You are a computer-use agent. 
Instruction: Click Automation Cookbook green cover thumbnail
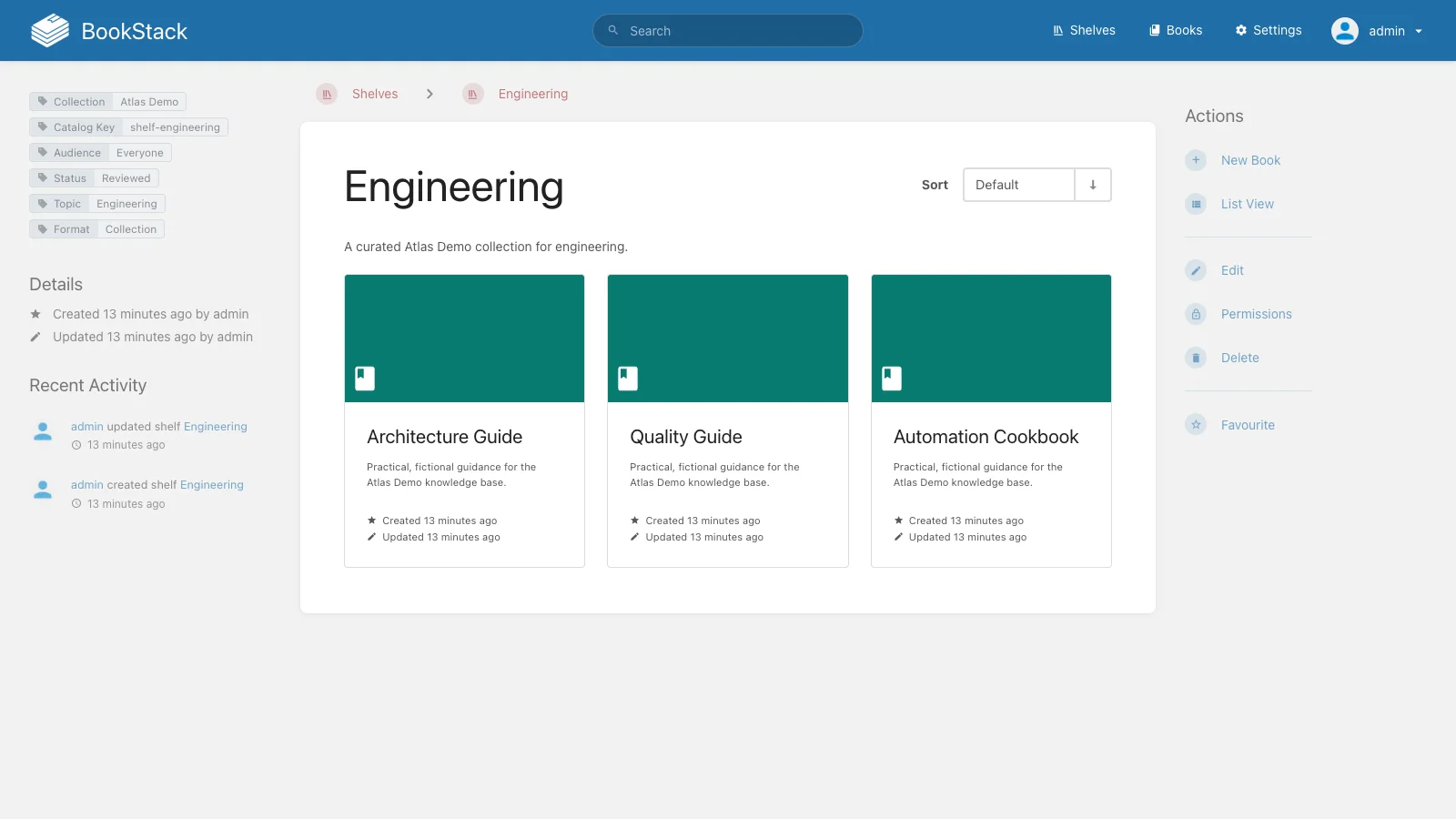coord(991,339)
